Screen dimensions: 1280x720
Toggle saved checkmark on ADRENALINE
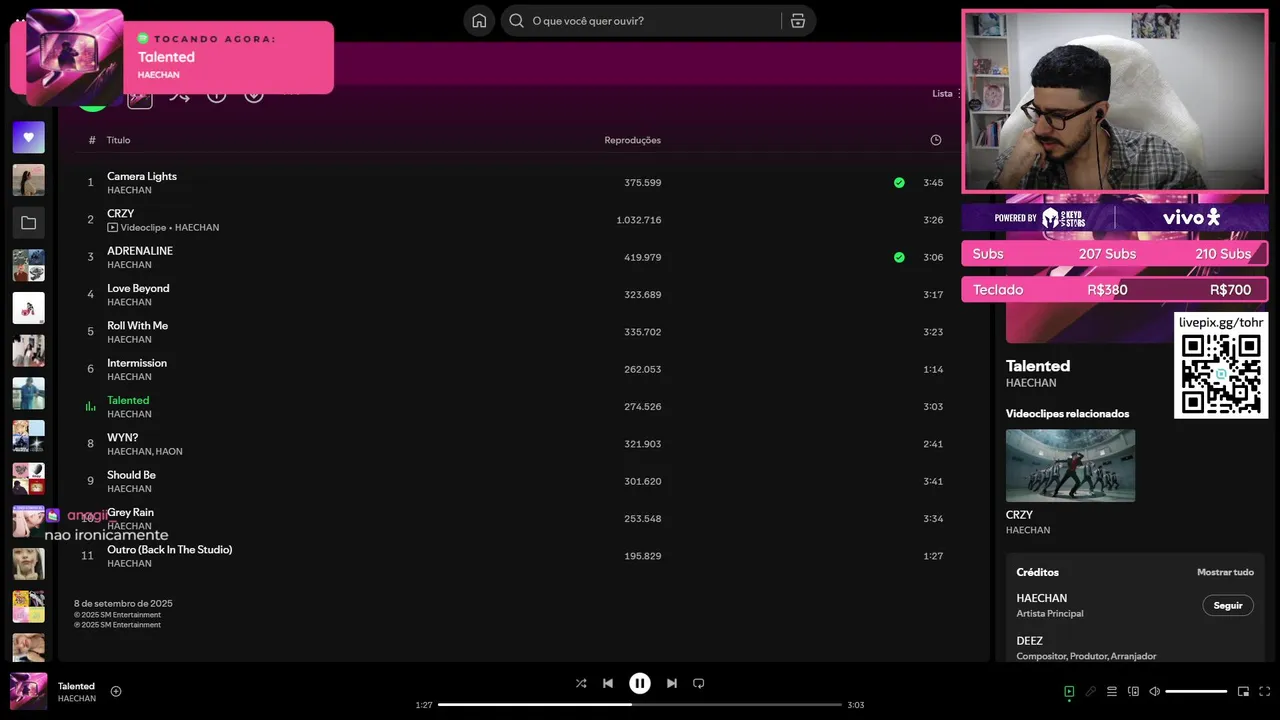click(899, 257)
